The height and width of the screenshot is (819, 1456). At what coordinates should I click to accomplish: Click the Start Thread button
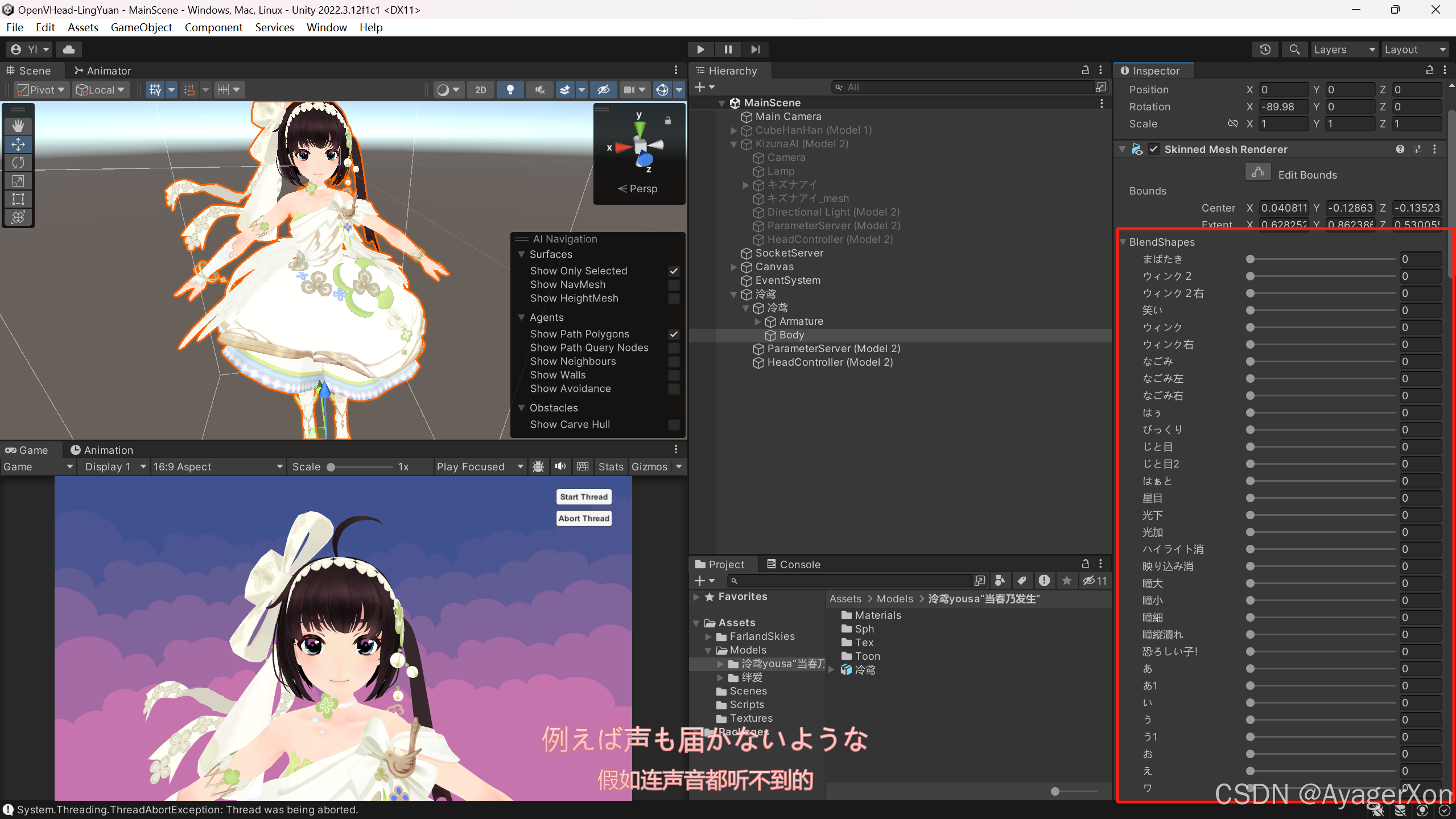click(x=584, y=497)
